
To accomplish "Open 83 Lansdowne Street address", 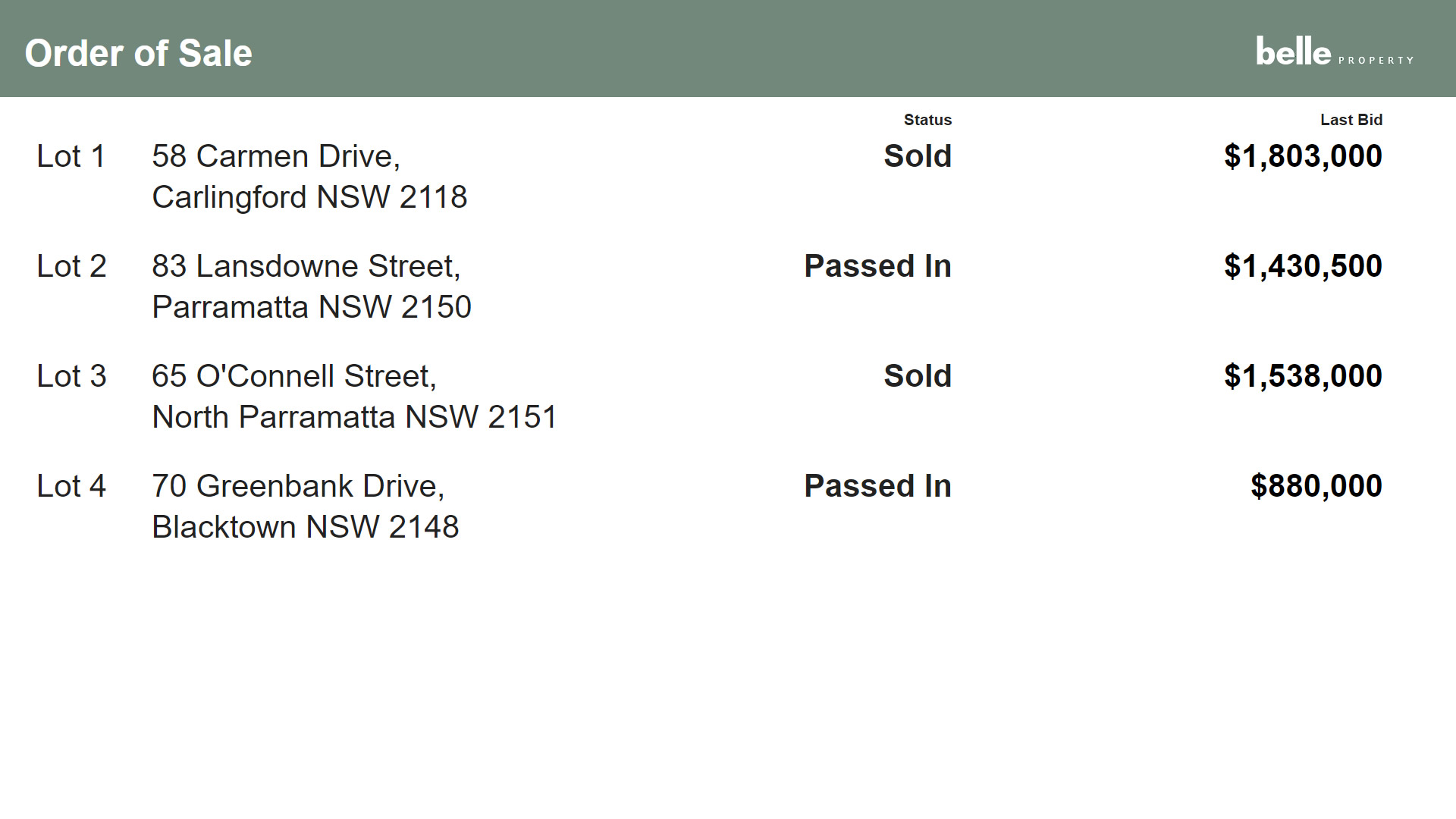I will click(x=311, y=286).
